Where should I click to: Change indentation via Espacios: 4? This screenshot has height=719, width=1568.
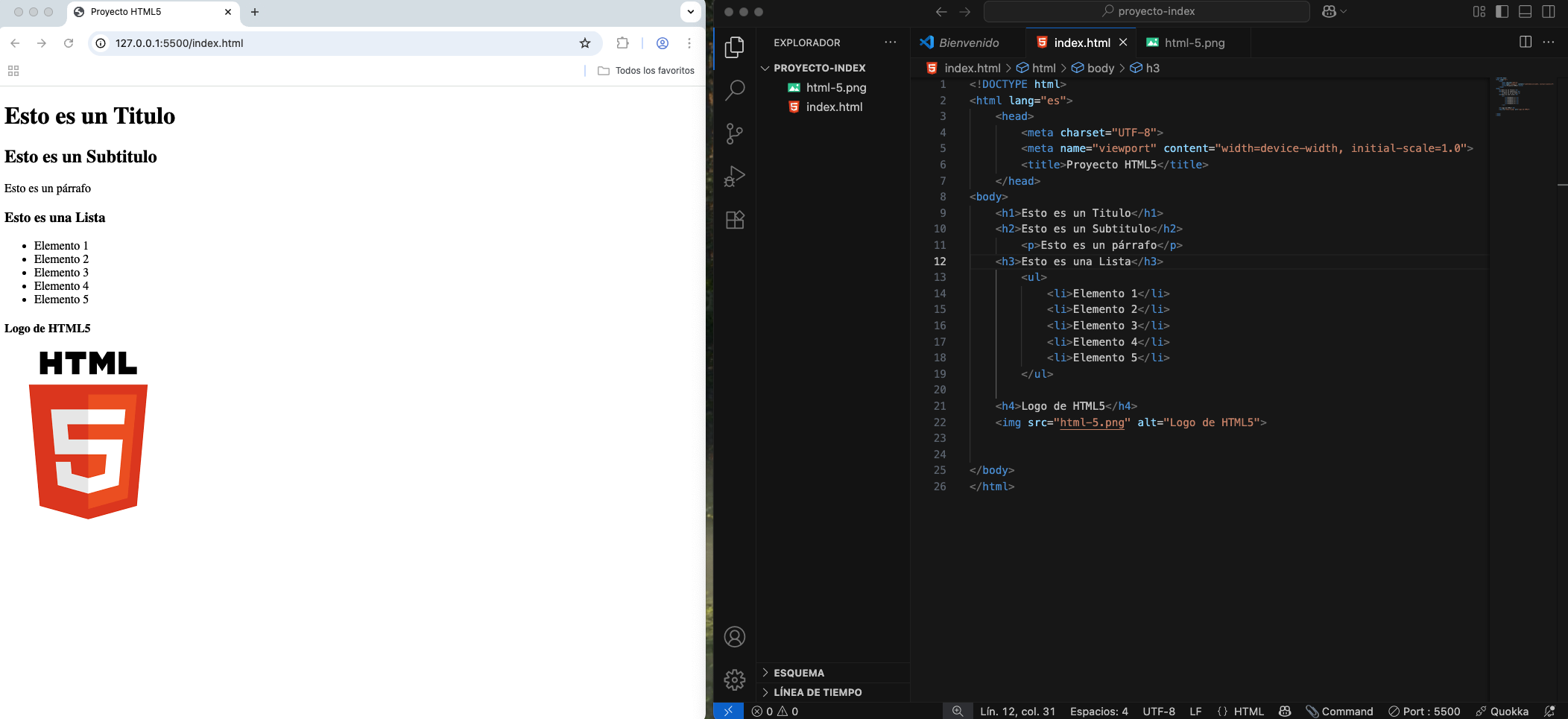[1099, 711]
